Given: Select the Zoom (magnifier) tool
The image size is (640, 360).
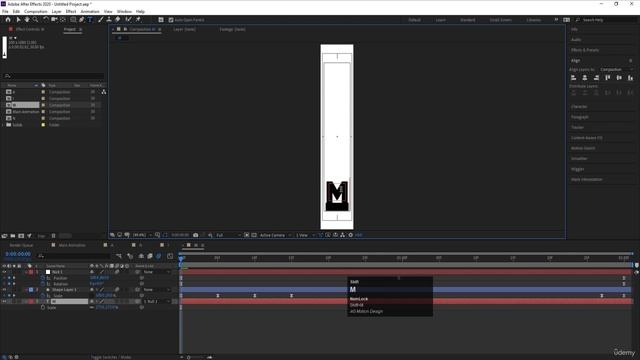Looking at the screenshot, I should point(36,19).
